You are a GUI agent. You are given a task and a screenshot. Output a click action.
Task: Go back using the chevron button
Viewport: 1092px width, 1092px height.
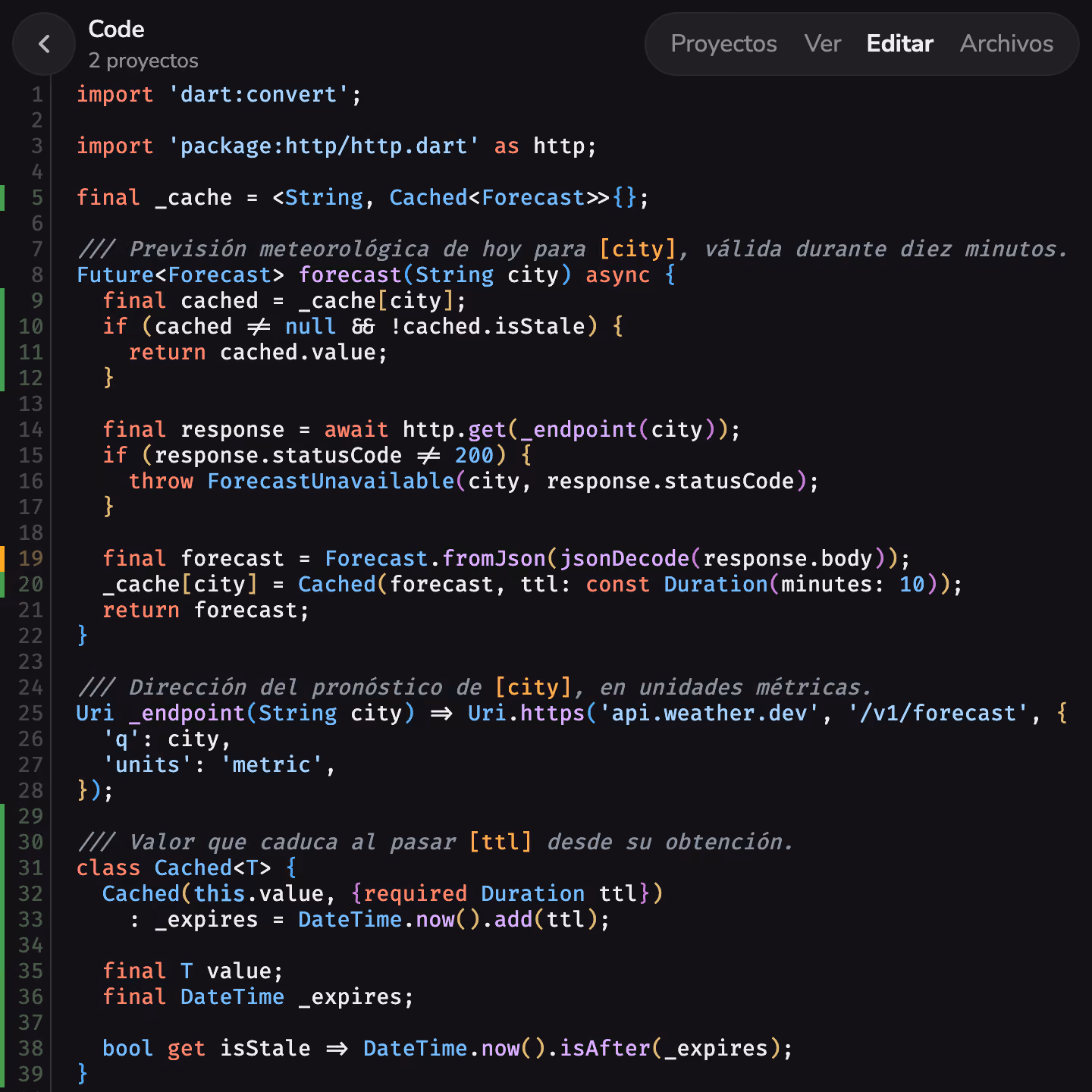[44, 44]
